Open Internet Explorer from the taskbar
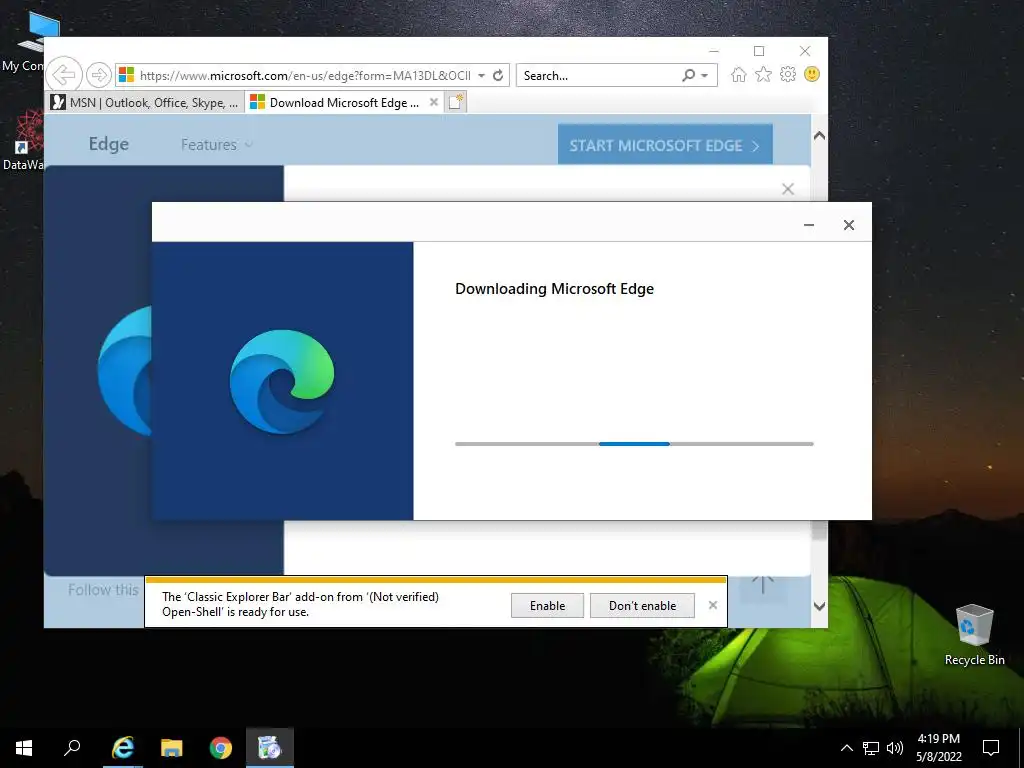The height and width of the screenshot is (768, 1024). (x=123, y=748)
